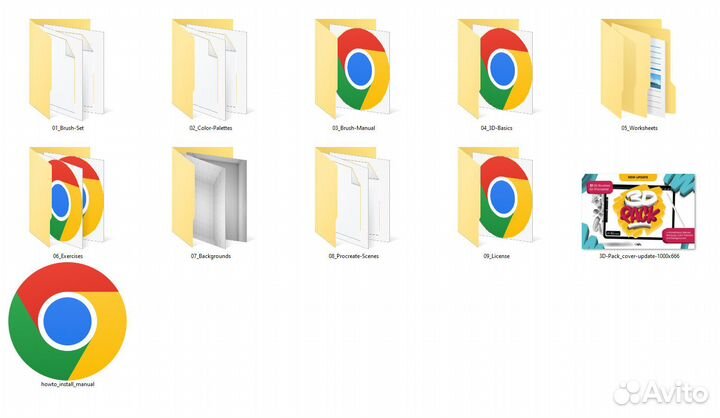
Task: Click the howto_install_manual file name label
Action: click(68, 384)
